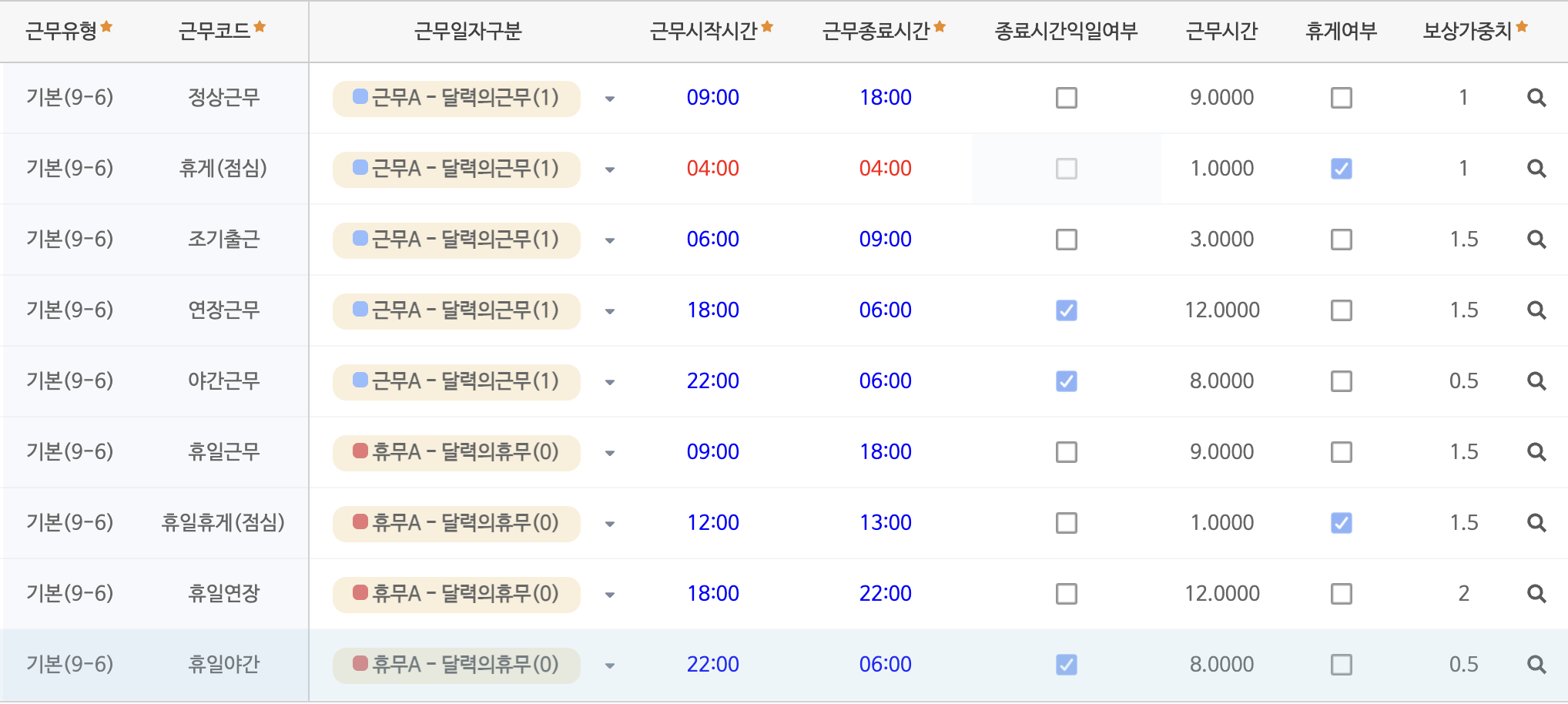Expand 근무일자구분 dropdown for 정상근무 row

(610, 99)
